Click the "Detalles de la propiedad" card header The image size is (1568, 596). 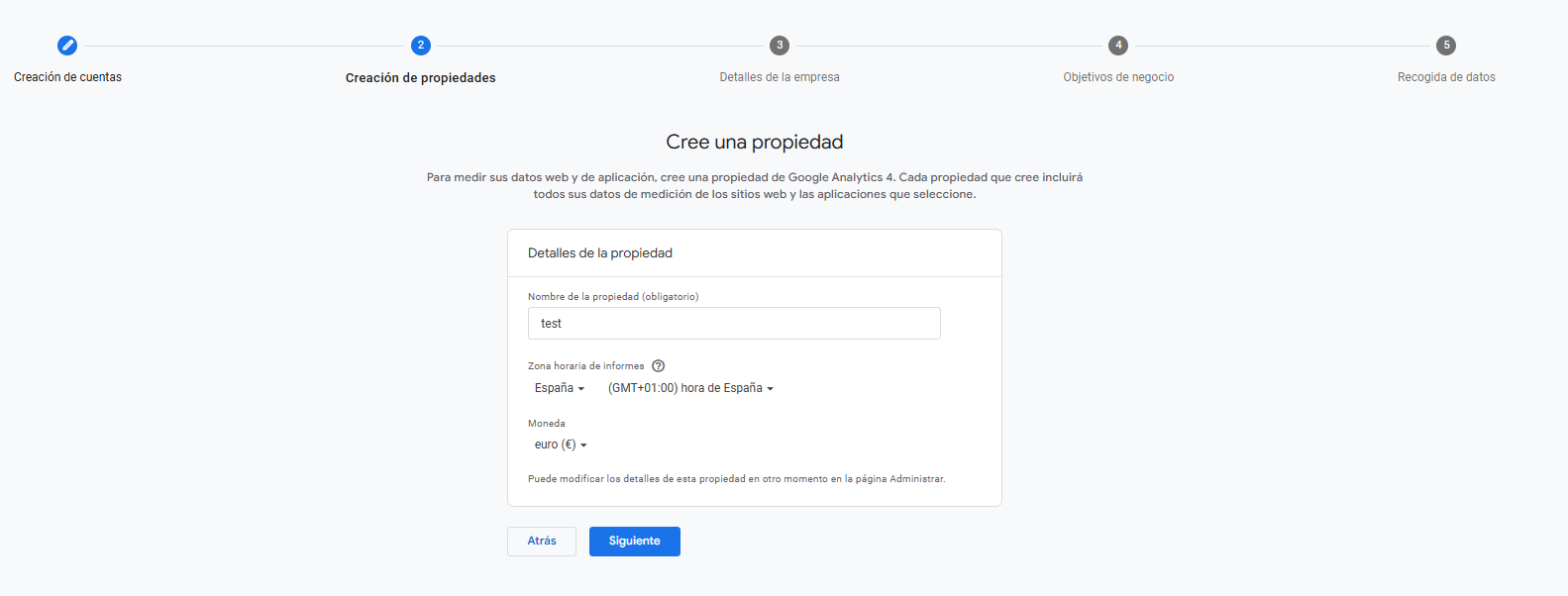tap(600, 253)
